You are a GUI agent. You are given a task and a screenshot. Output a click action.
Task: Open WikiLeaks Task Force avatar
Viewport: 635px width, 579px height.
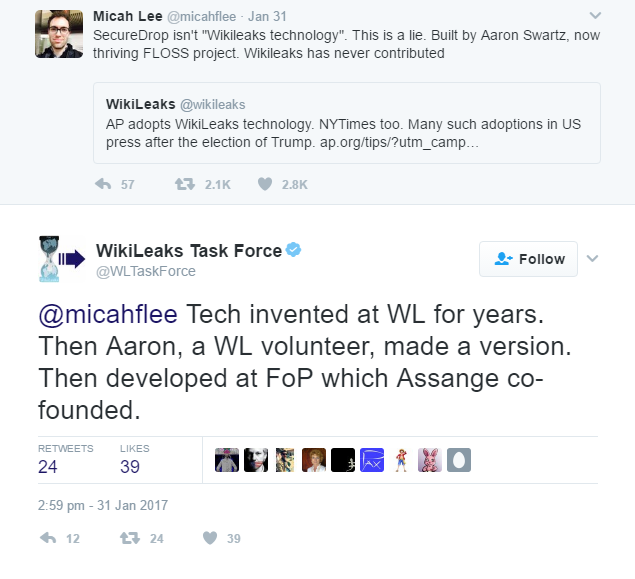click(x=60, y=259)
